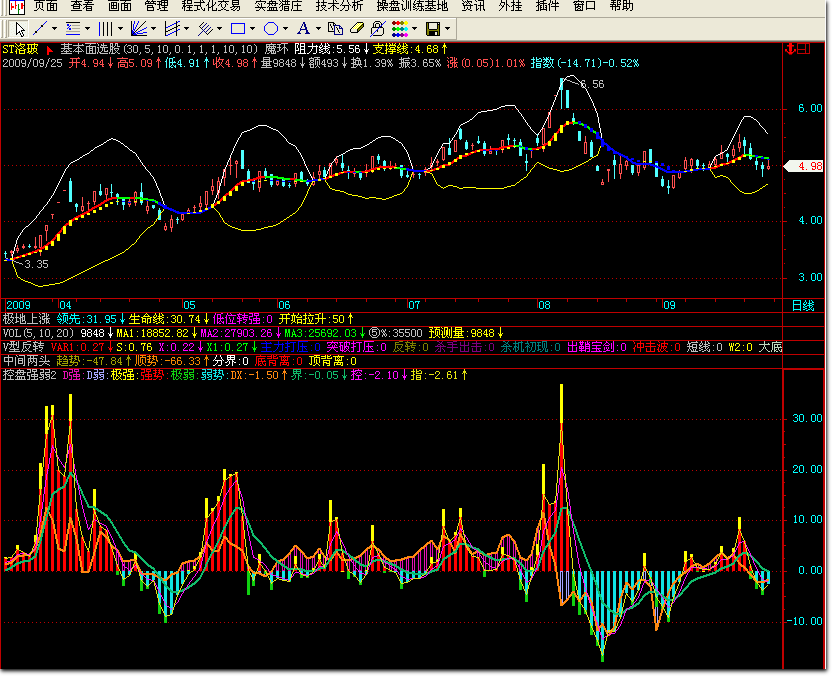Screen dimensions: 833x676
Task: Select the parallel channel lines tool
Action: click(172, 29)
